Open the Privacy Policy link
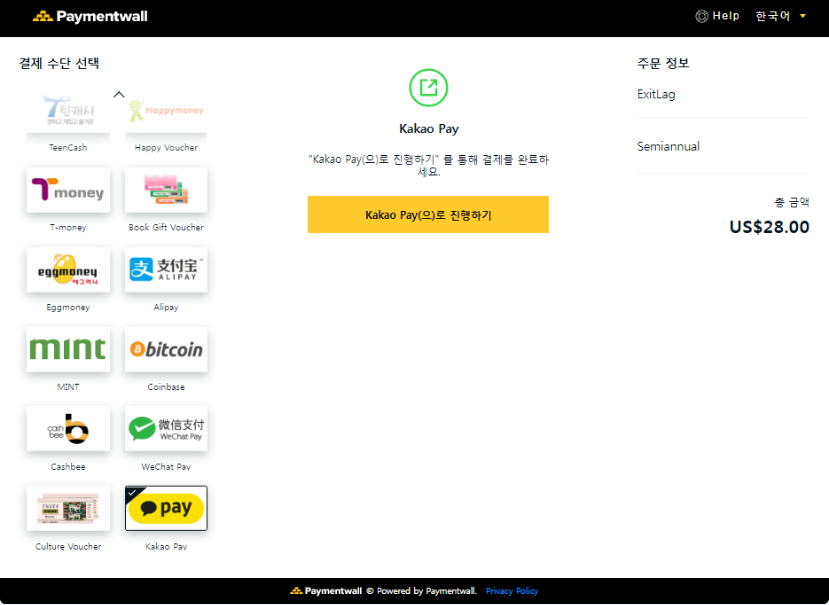 512,591
